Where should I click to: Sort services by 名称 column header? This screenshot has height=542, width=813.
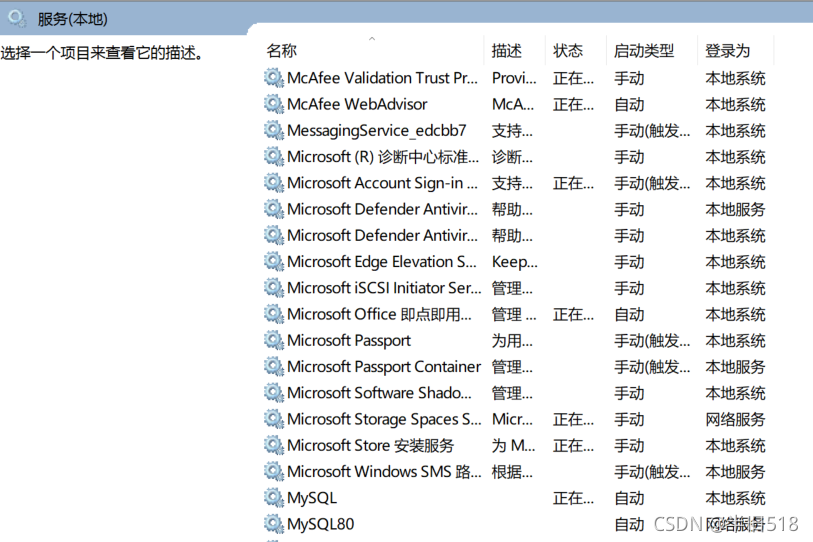click(x=282, y=51)
